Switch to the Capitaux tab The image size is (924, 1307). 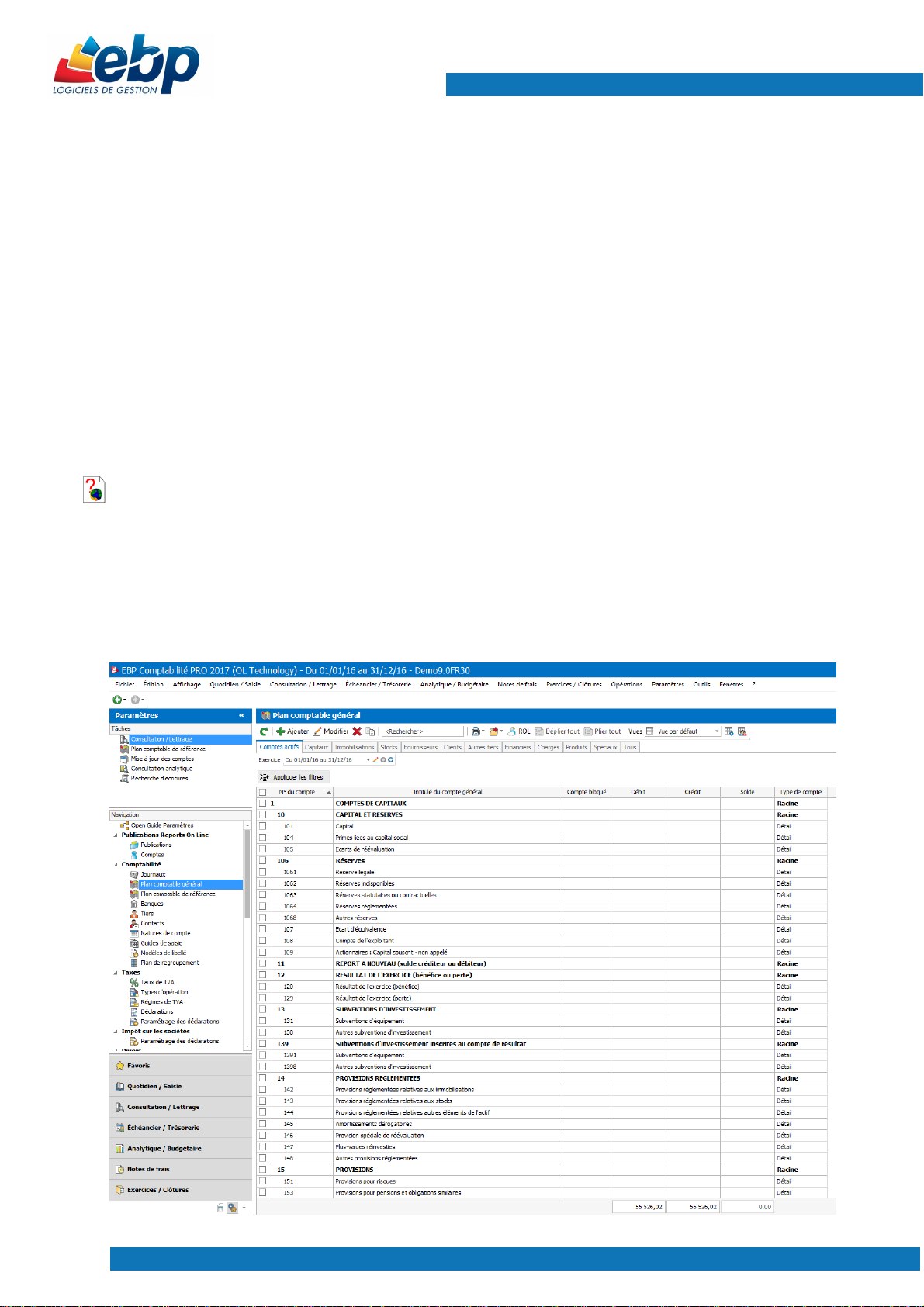317,748
